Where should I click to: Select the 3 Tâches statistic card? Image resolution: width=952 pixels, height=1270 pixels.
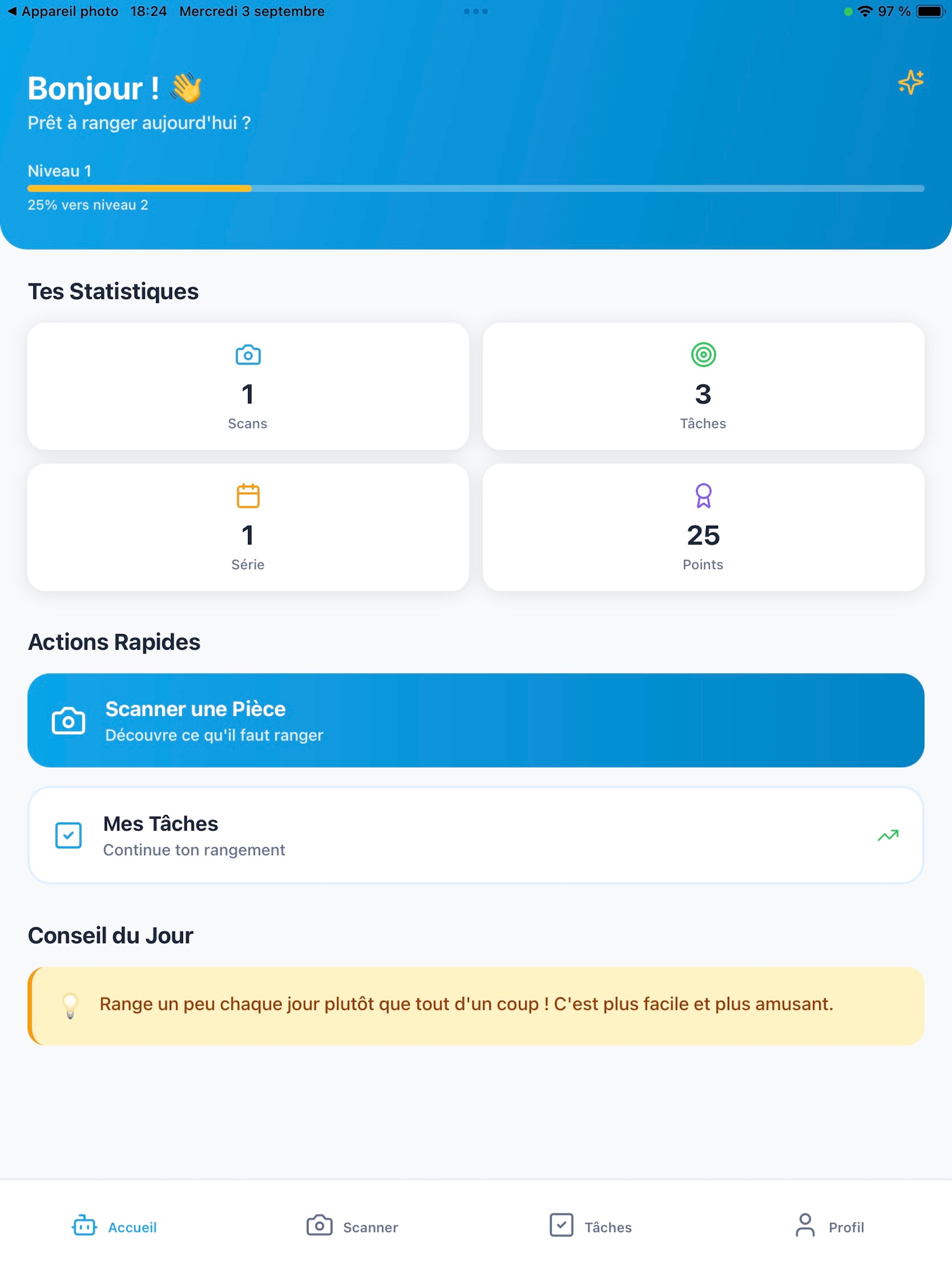(703, 386)
